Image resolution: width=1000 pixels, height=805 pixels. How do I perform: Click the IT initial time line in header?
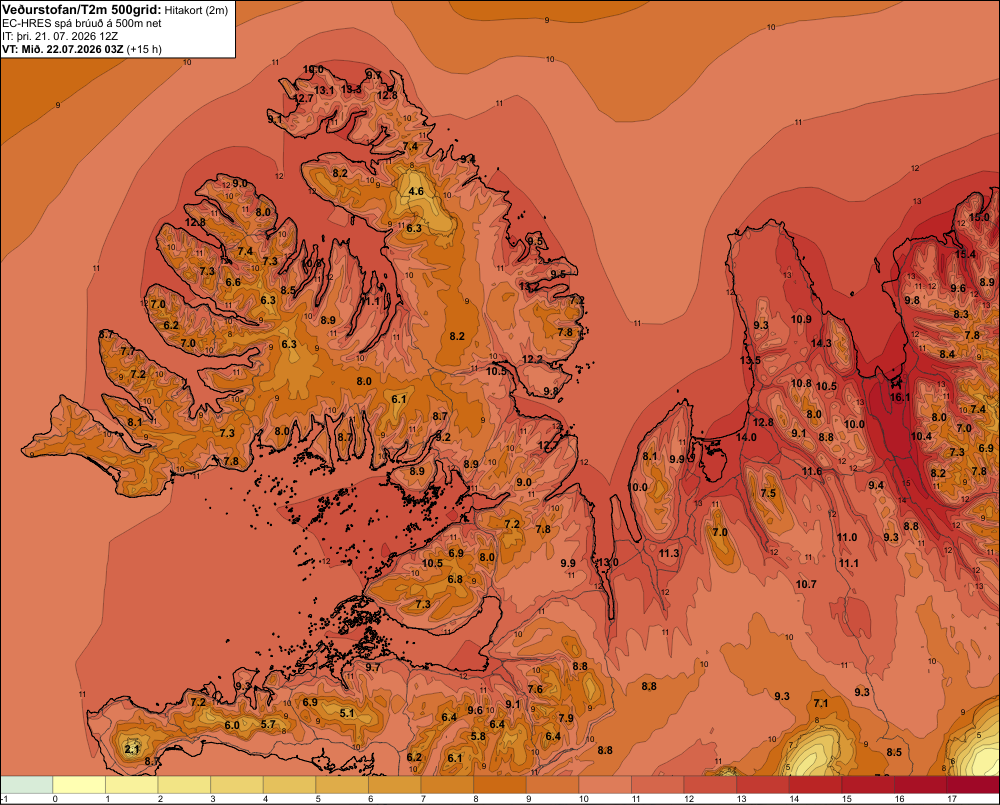[x=60, y=36]
